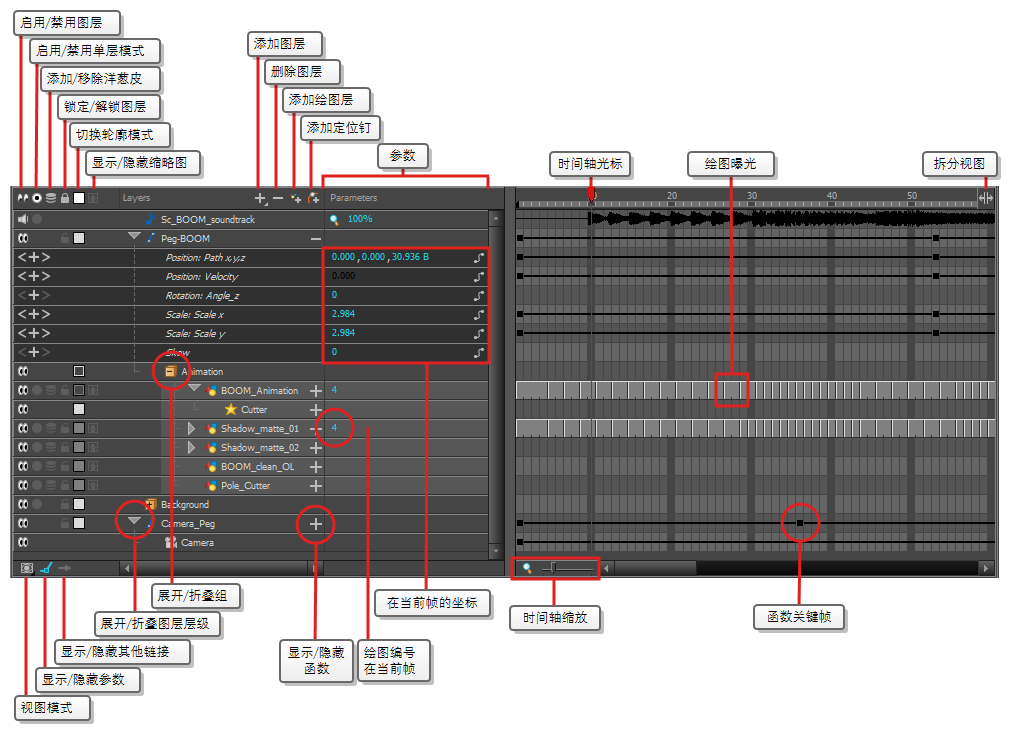1009x736 pixels.
Task: Expand functions of Pole_Cutter with plus
Action: click(316, 486)
